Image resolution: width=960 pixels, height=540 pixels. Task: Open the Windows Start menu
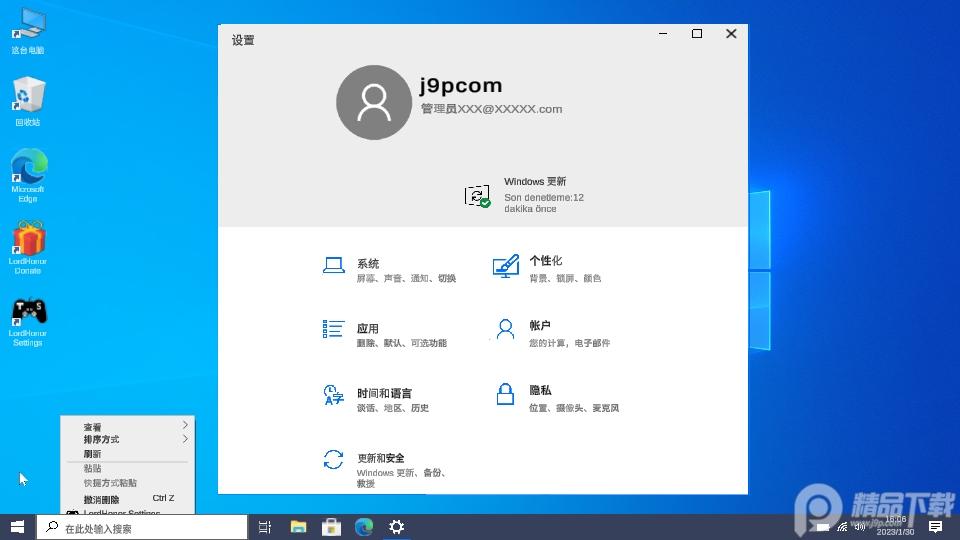17,527
